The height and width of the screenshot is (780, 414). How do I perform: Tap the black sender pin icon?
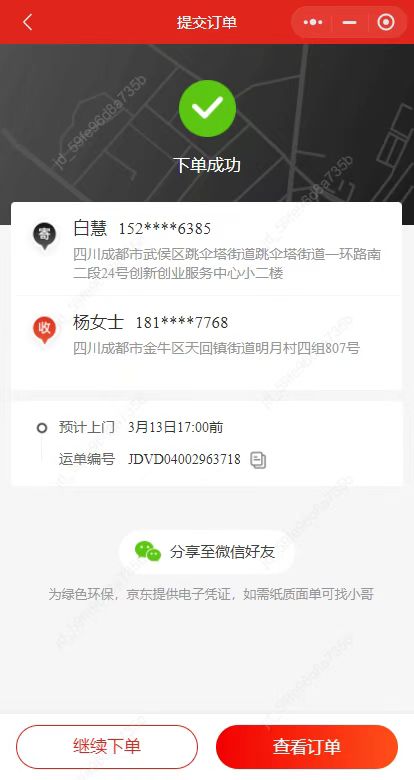click(44, 235)
